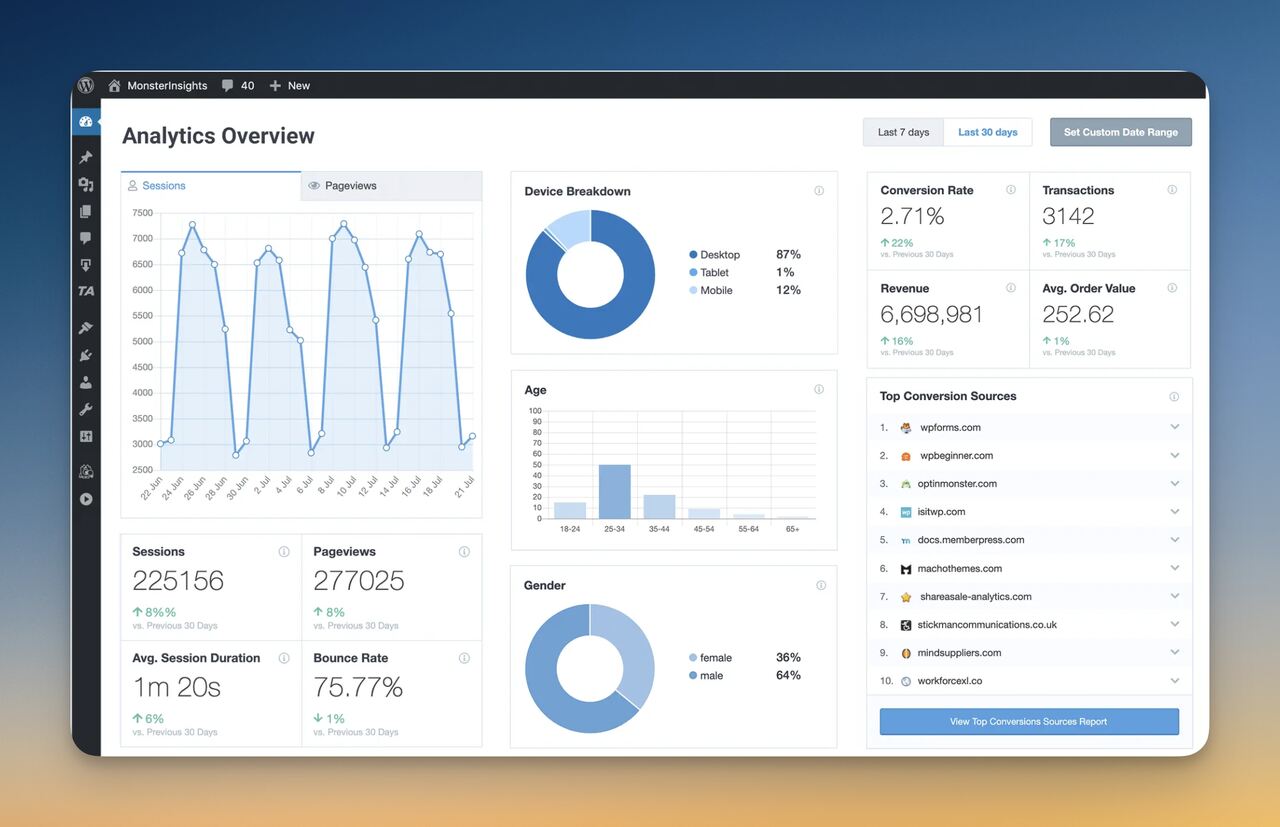The height and width of the screenshot is (827, 1280).
Task: Select the Last 30 days range
Action: pos(988,132)
